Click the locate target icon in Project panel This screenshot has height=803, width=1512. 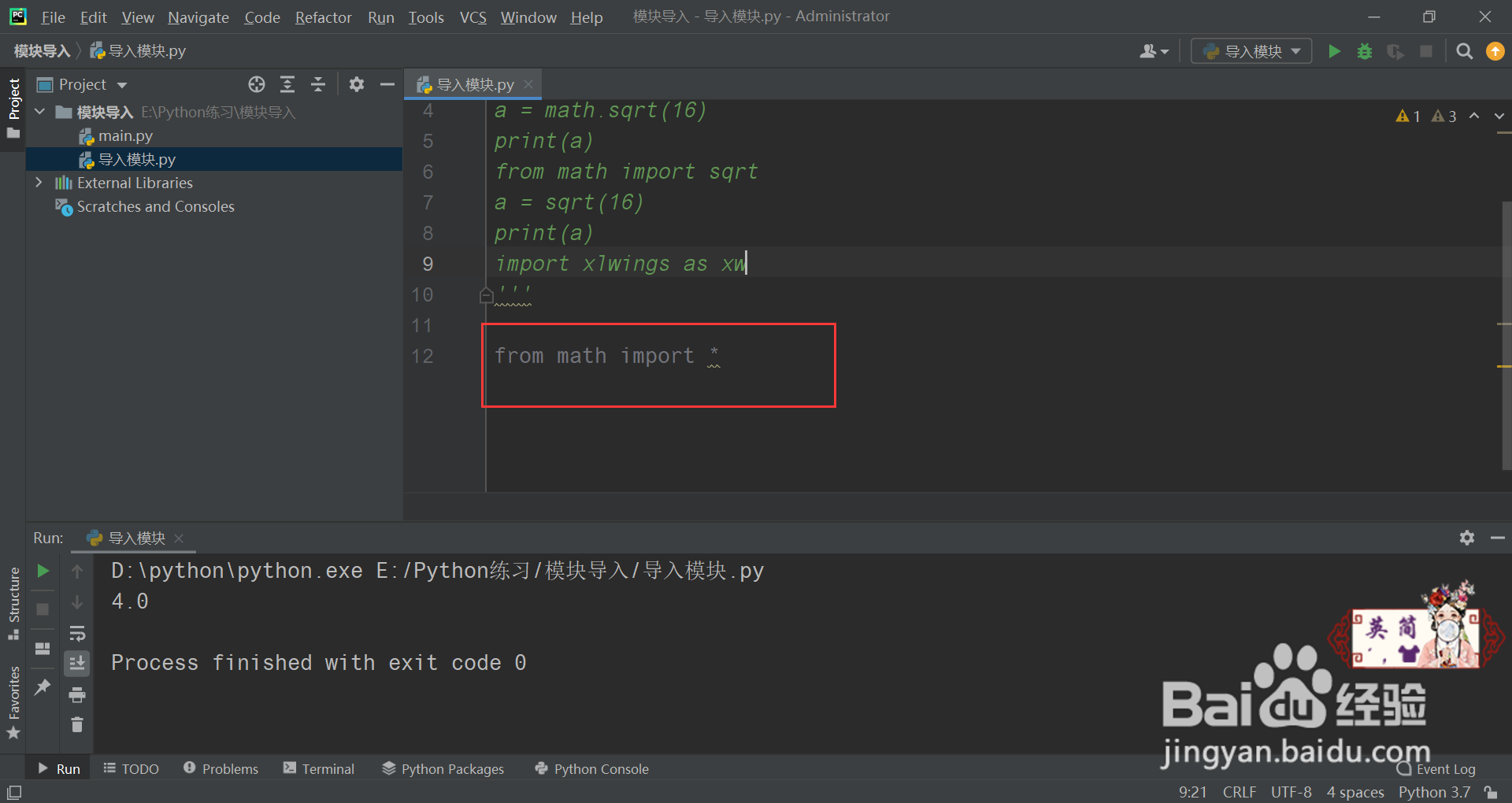point(257,84)
